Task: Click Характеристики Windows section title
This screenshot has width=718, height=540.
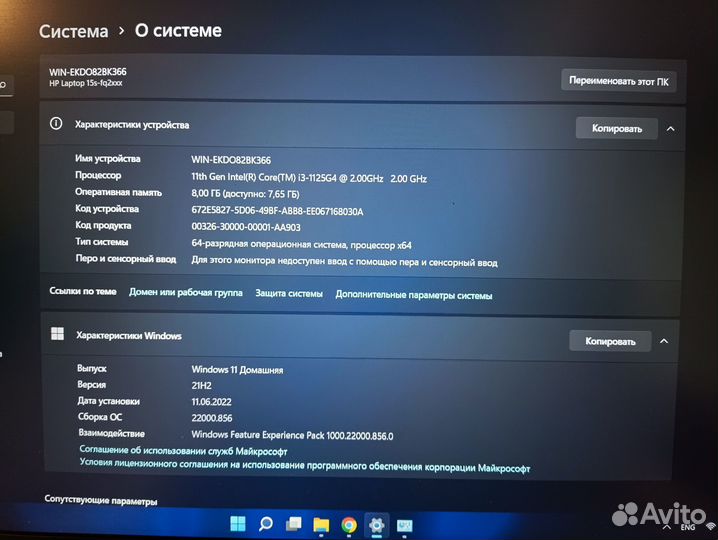Action: click(129, 335)
